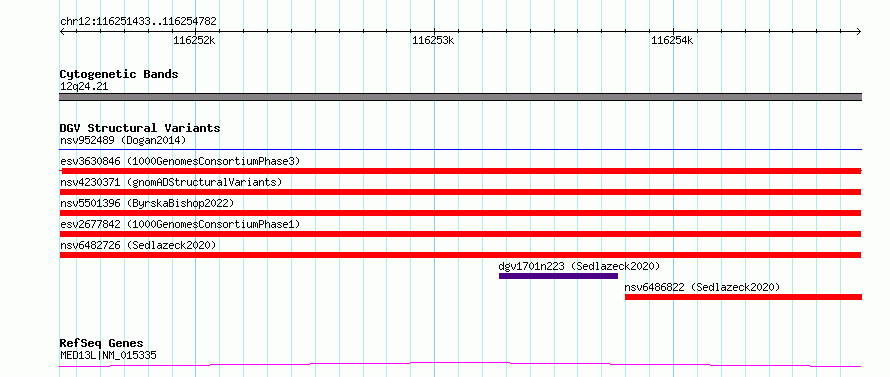The width and height of the screenshot is (890, 377).
Task: Click the red nsv6486822 variant bar
Action: [x=743, y=297]
